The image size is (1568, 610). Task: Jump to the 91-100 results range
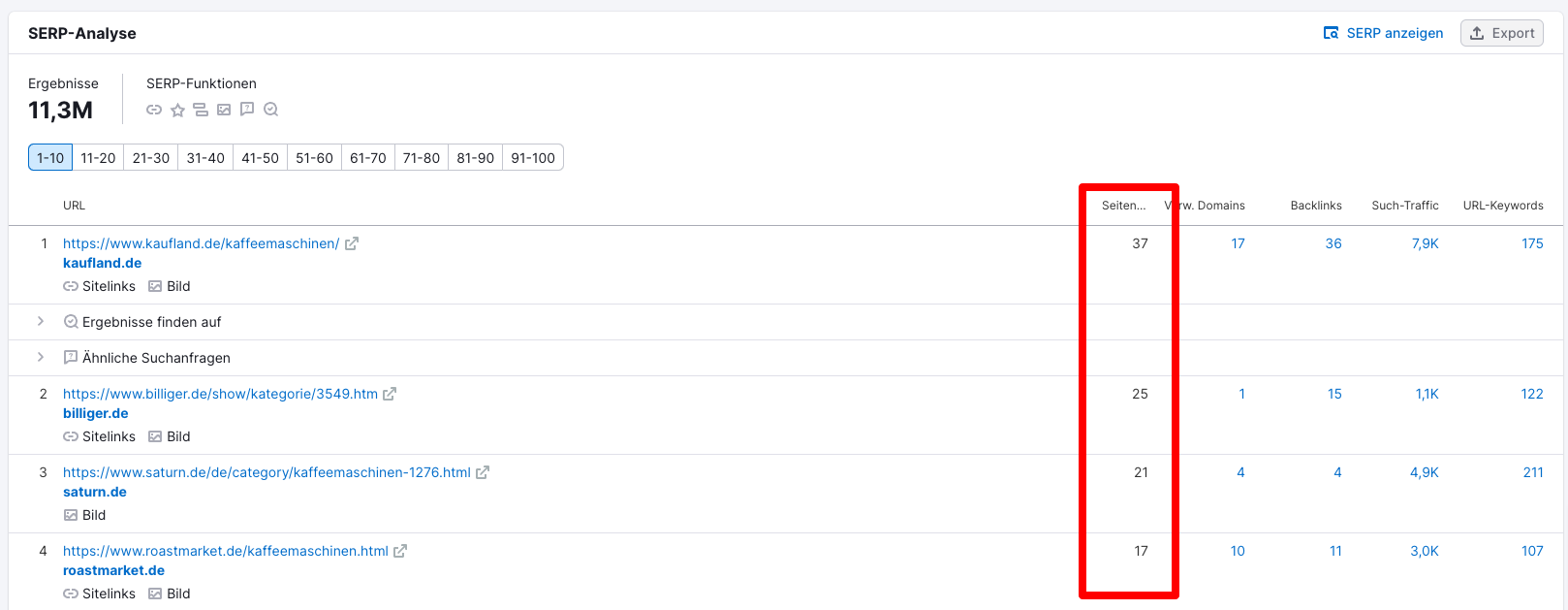click(x=533, y=158)
